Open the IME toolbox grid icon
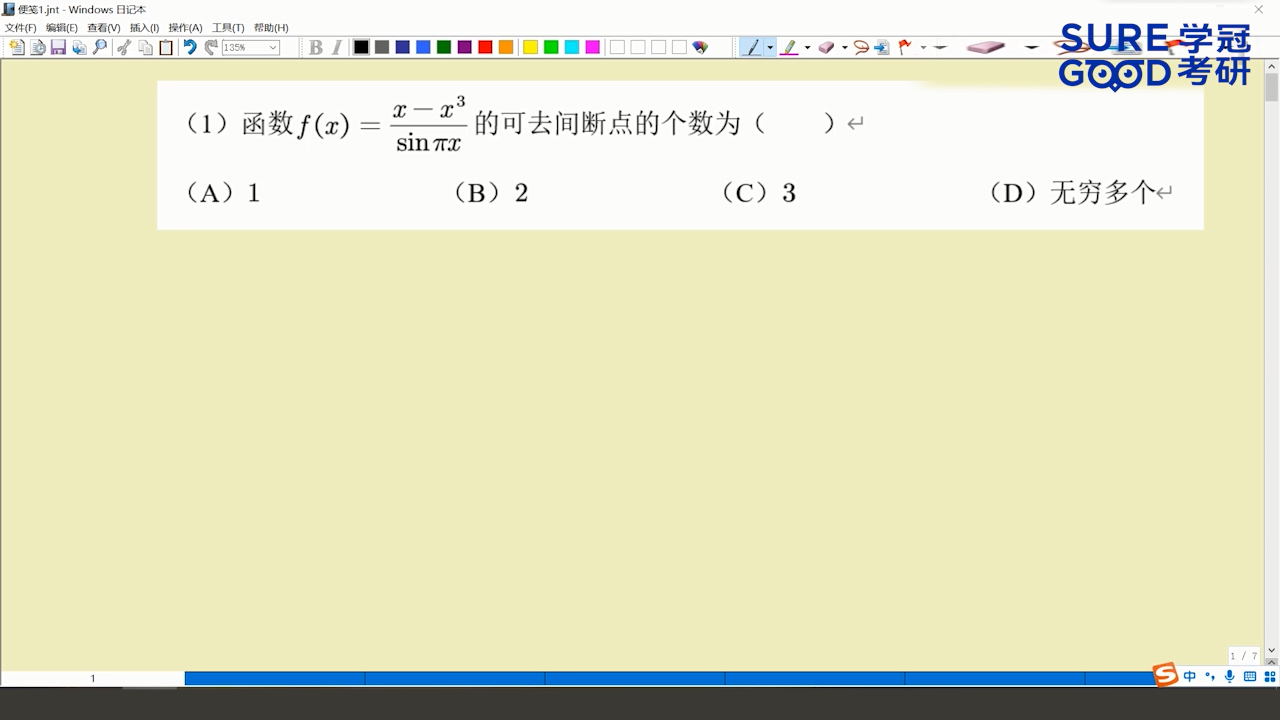This screenshot has height=720, width=1280. (x=1270, y=677)
